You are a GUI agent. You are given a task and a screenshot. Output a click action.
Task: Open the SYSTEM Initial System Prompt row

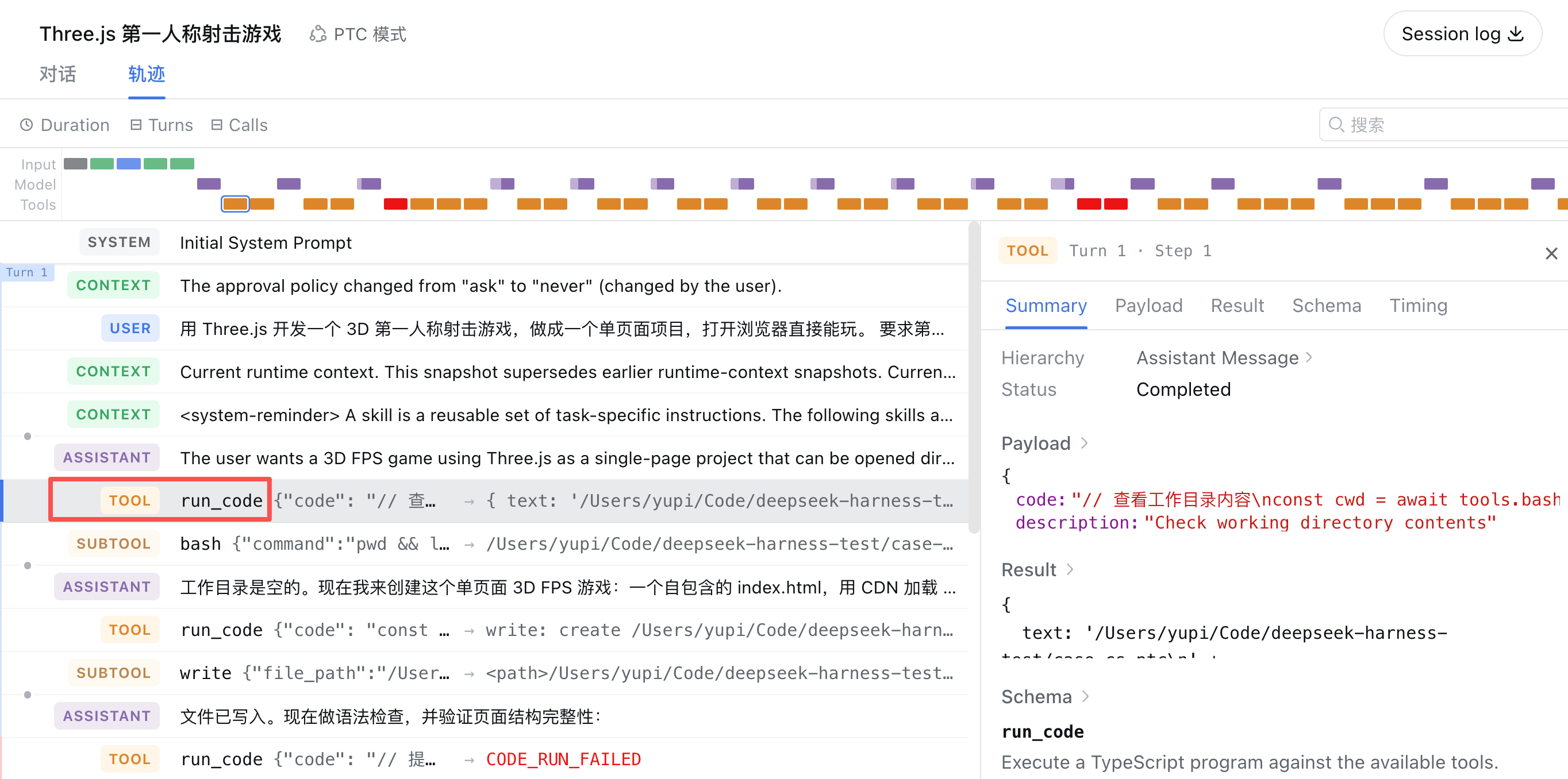[485, 243]
